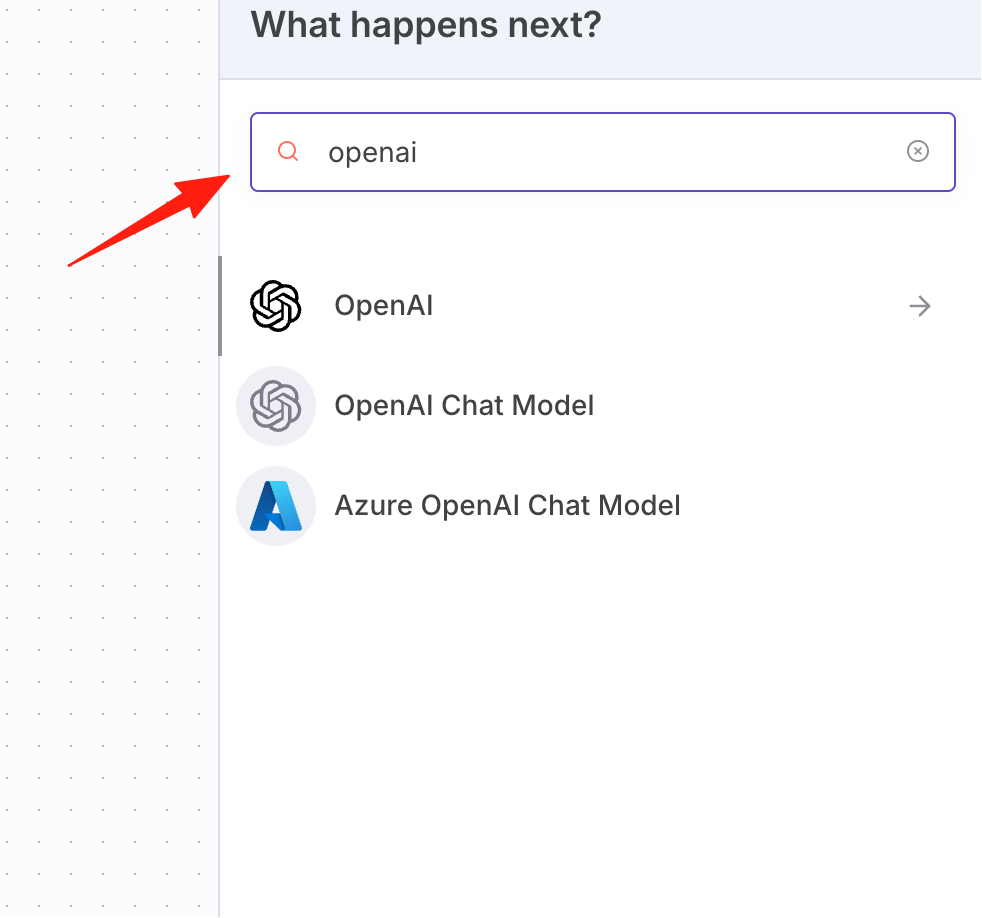
Task: Click the blue Azure logo icon
Action: pos(276,506)
